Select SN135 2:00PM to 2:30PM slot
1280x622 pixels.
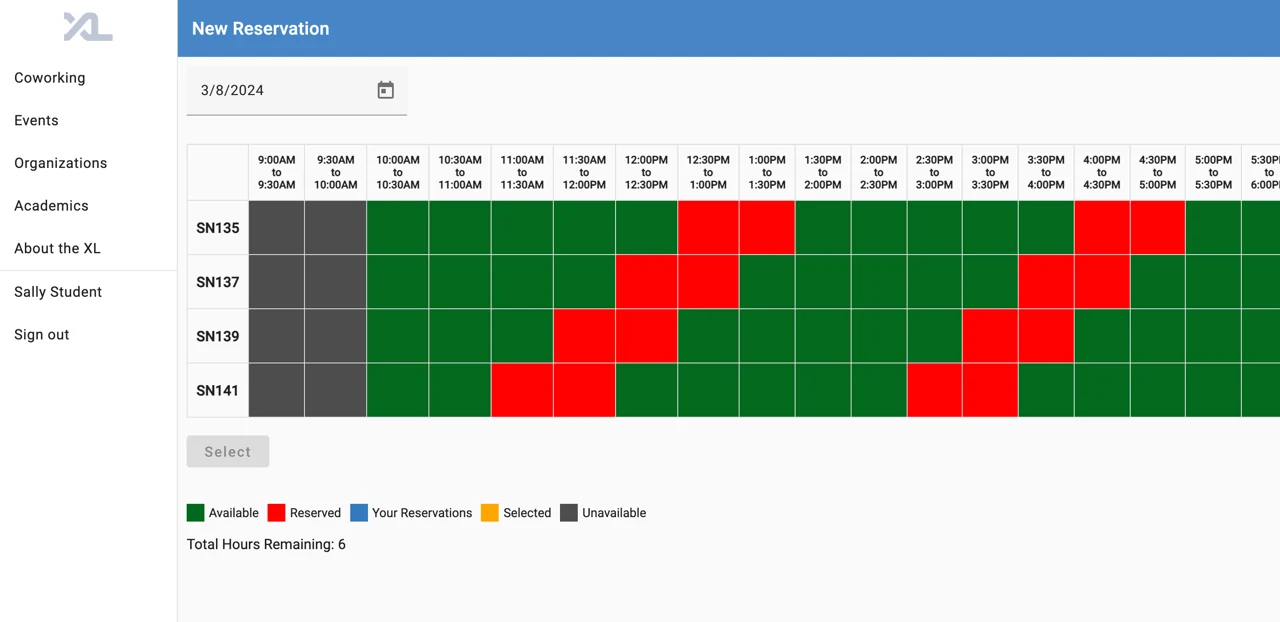(879, 228)
